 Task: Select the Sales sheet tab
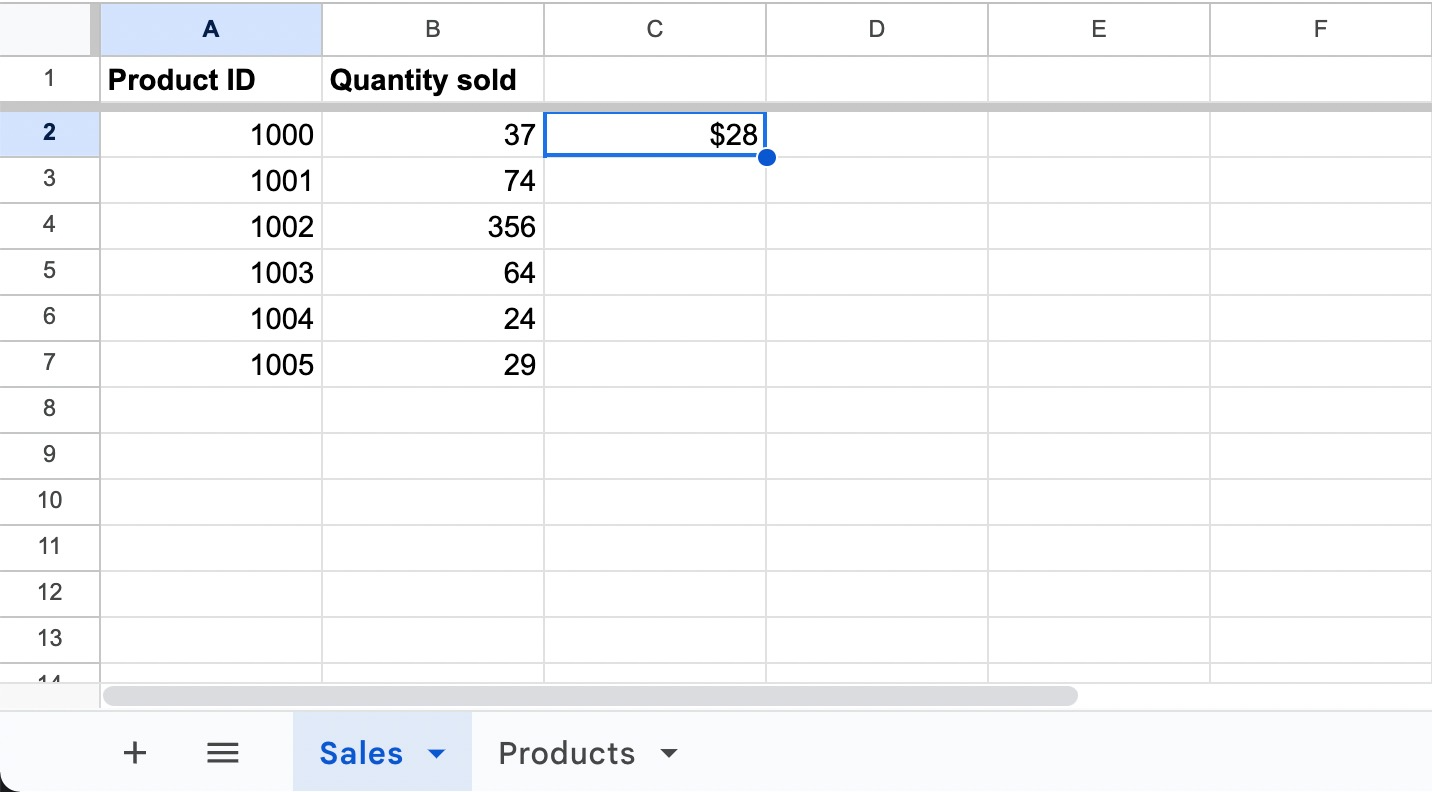(360, 753)
